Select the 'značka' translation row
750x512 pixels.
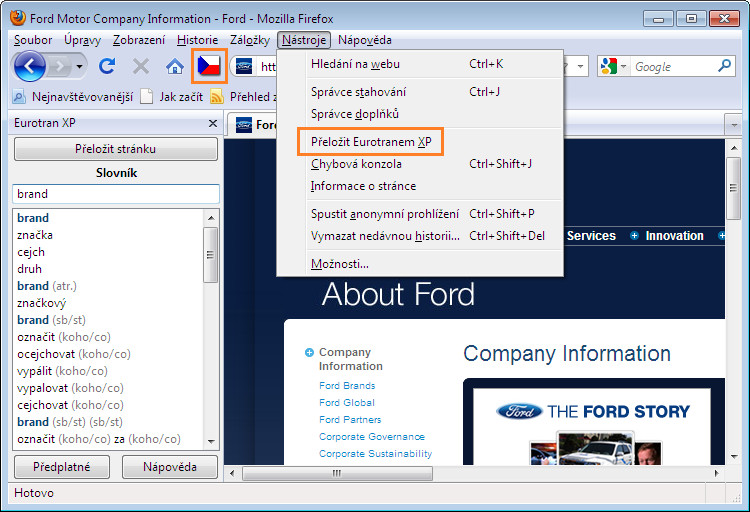click(109, 235)
